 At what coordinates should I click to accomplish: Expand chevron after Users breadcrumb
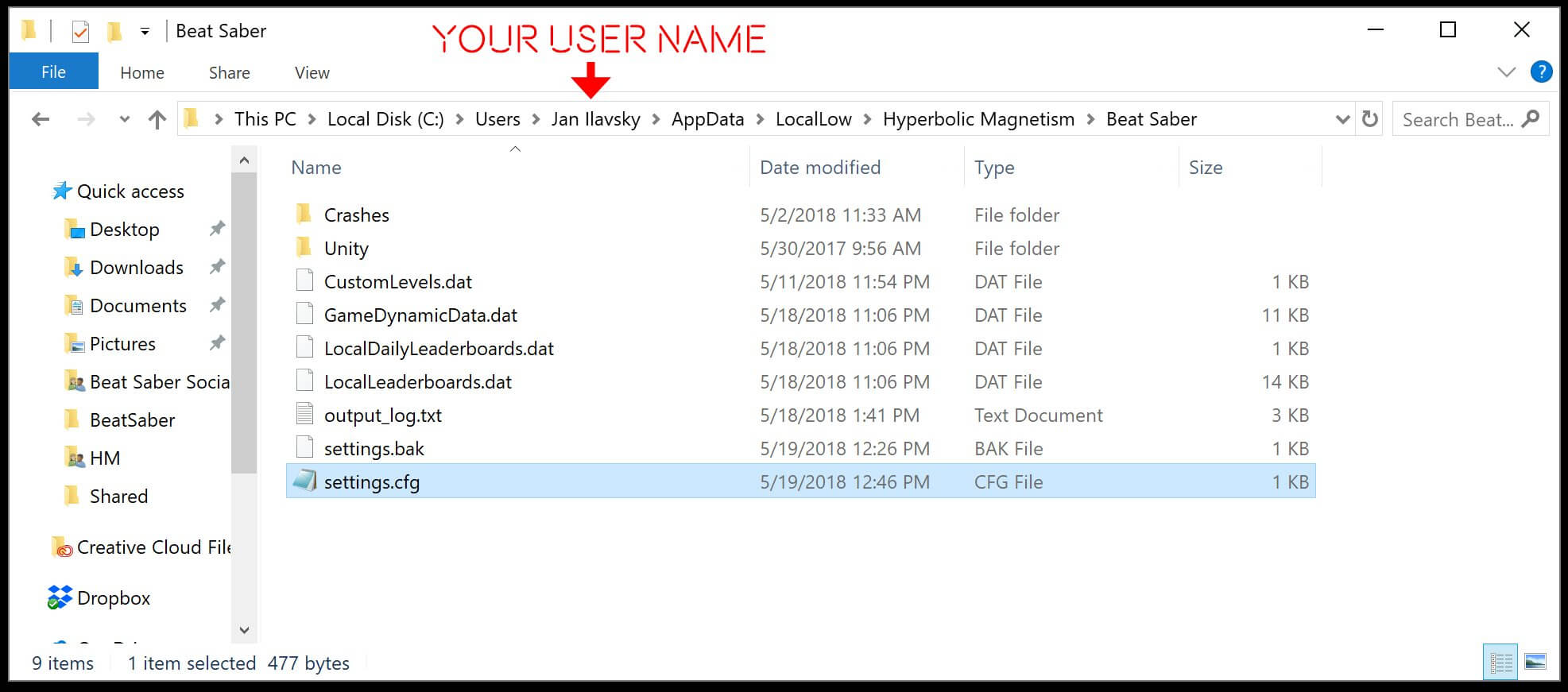(x=536, y=120)
